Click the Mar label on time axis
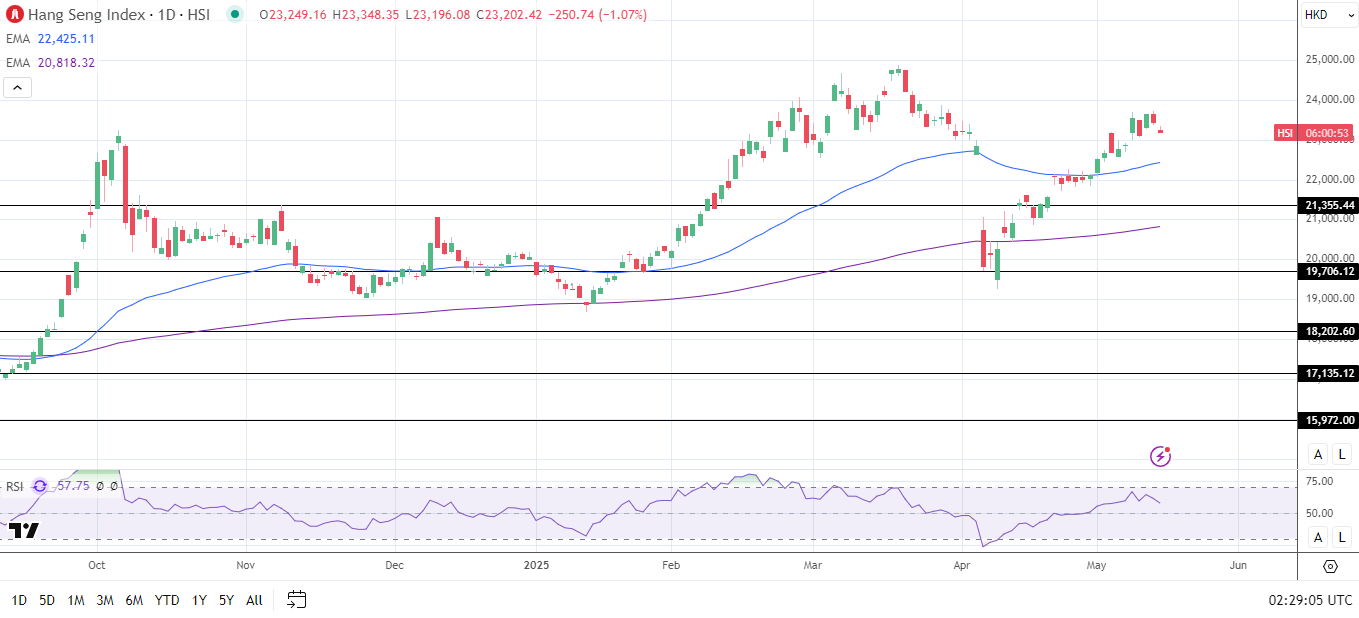The height and width of the screenshot is (618, 1359). (812, 565)
